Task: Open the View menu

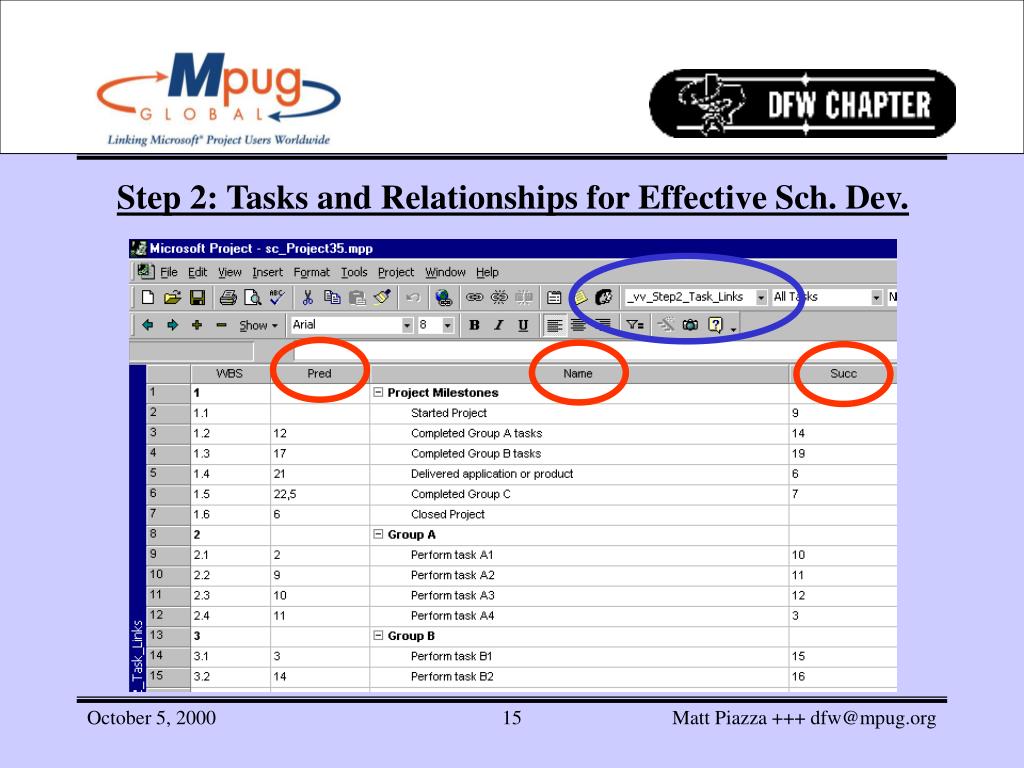Action: point(229,272)
